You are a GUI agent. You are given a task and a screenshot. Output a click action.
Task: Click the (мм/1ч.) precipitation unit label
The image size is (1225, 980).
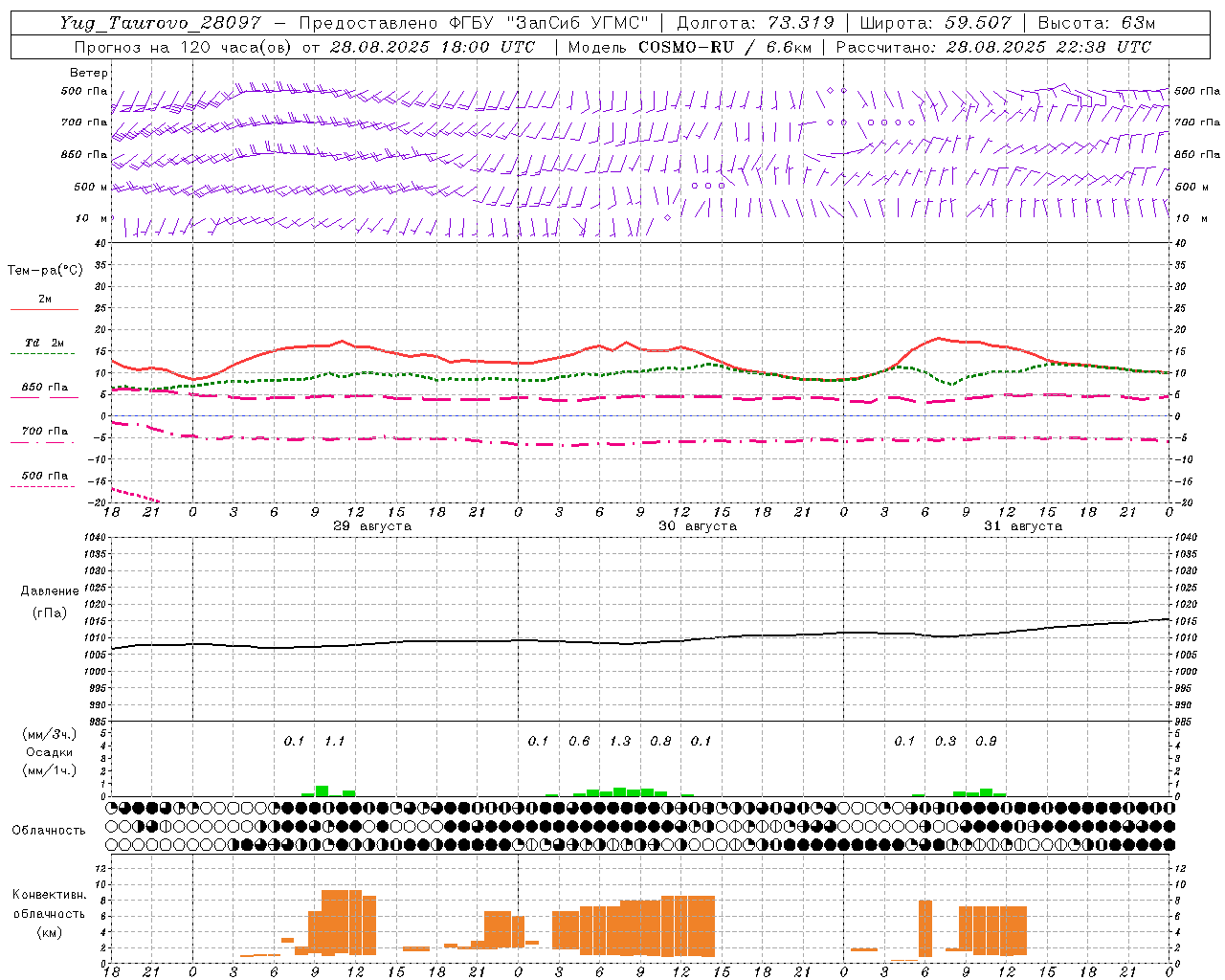(x=50, y=770)
